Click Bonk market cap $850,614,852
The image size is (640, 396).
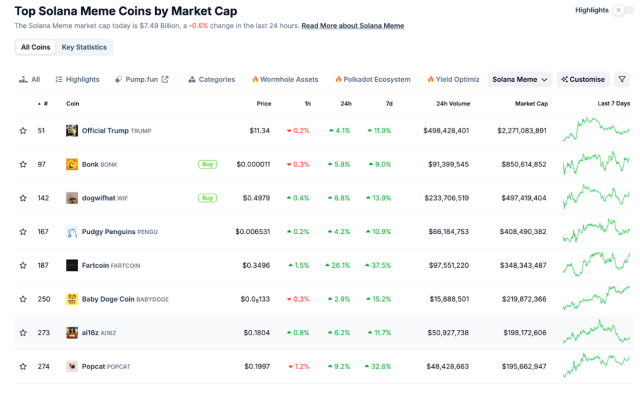click(x=524, y=164)
